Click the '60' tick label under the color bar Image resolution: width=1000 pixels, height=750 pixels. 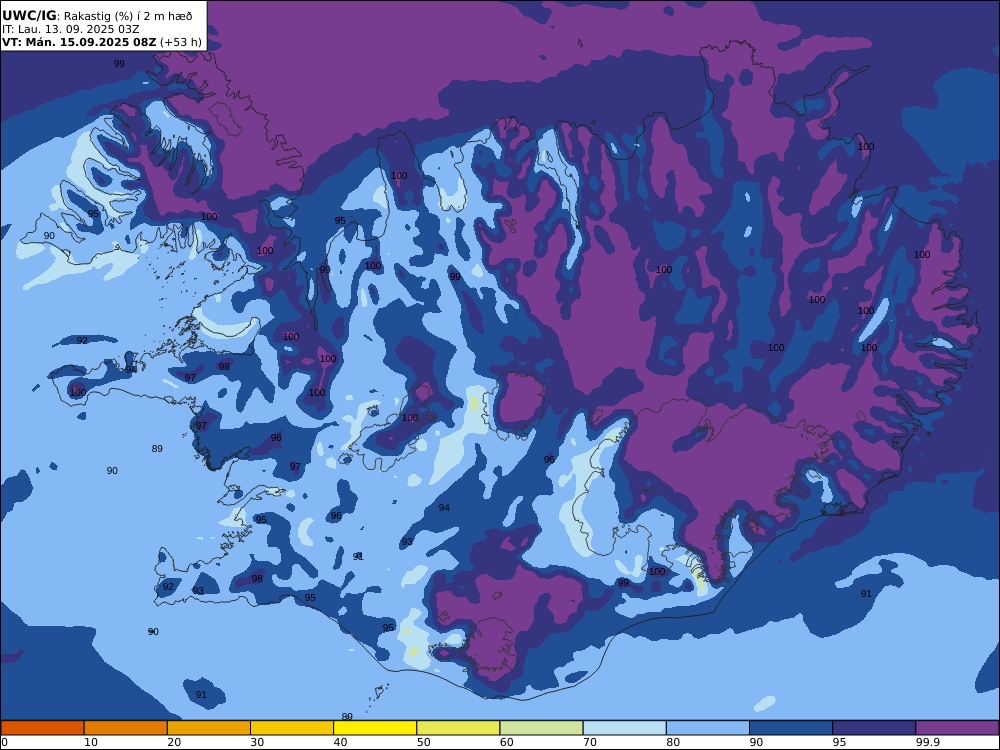506,742
